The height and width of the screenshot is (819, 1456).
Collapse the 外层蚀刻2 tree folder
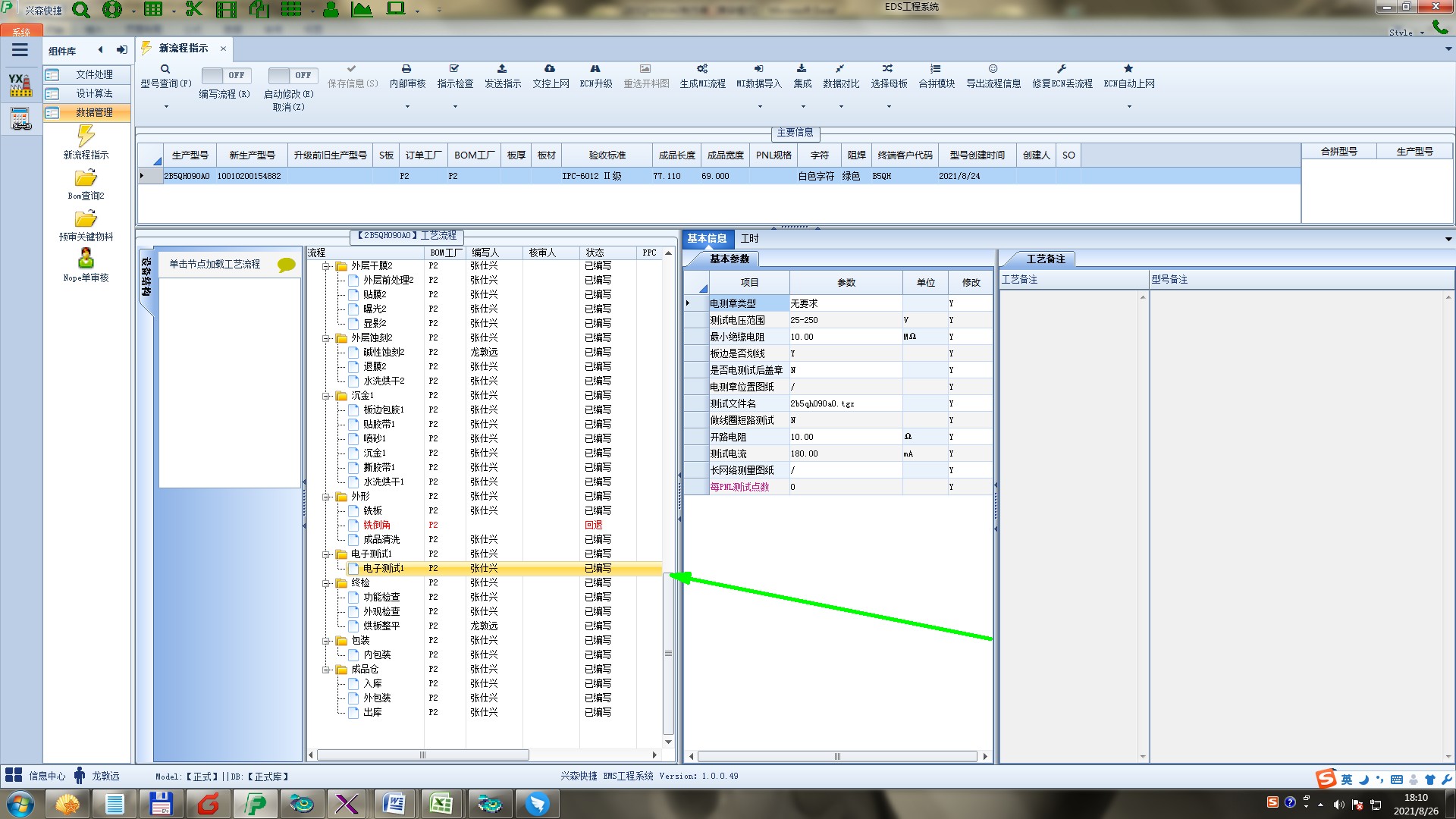tap(326, 338)
